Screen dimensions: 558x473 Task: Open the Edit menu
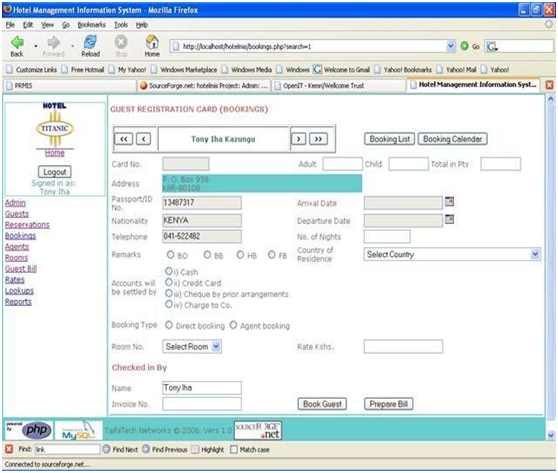tap(28, 25)
